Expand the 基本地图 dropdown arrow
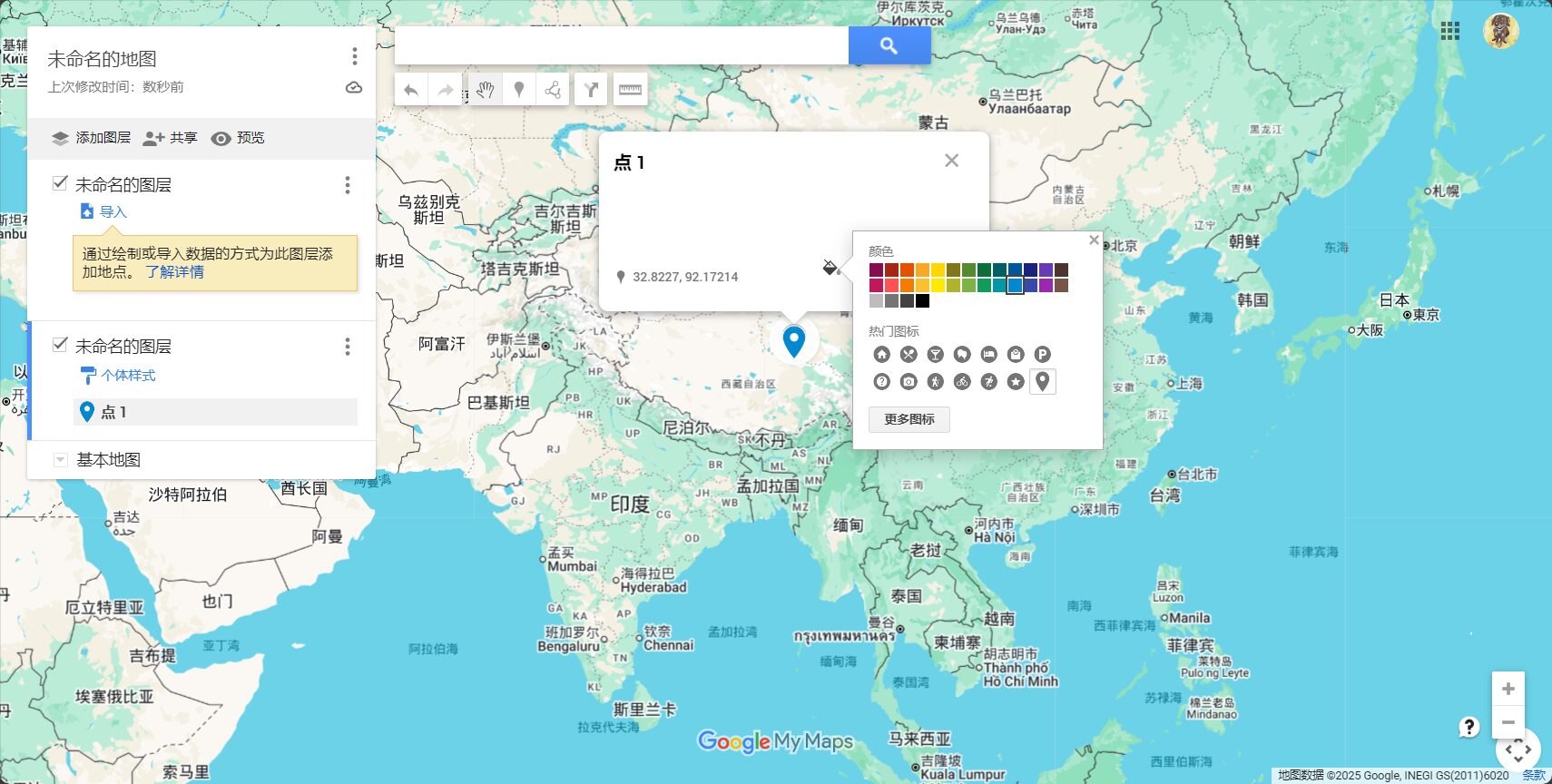The height and width of the screenshot is (784, 1552). (x=60, y=460)
